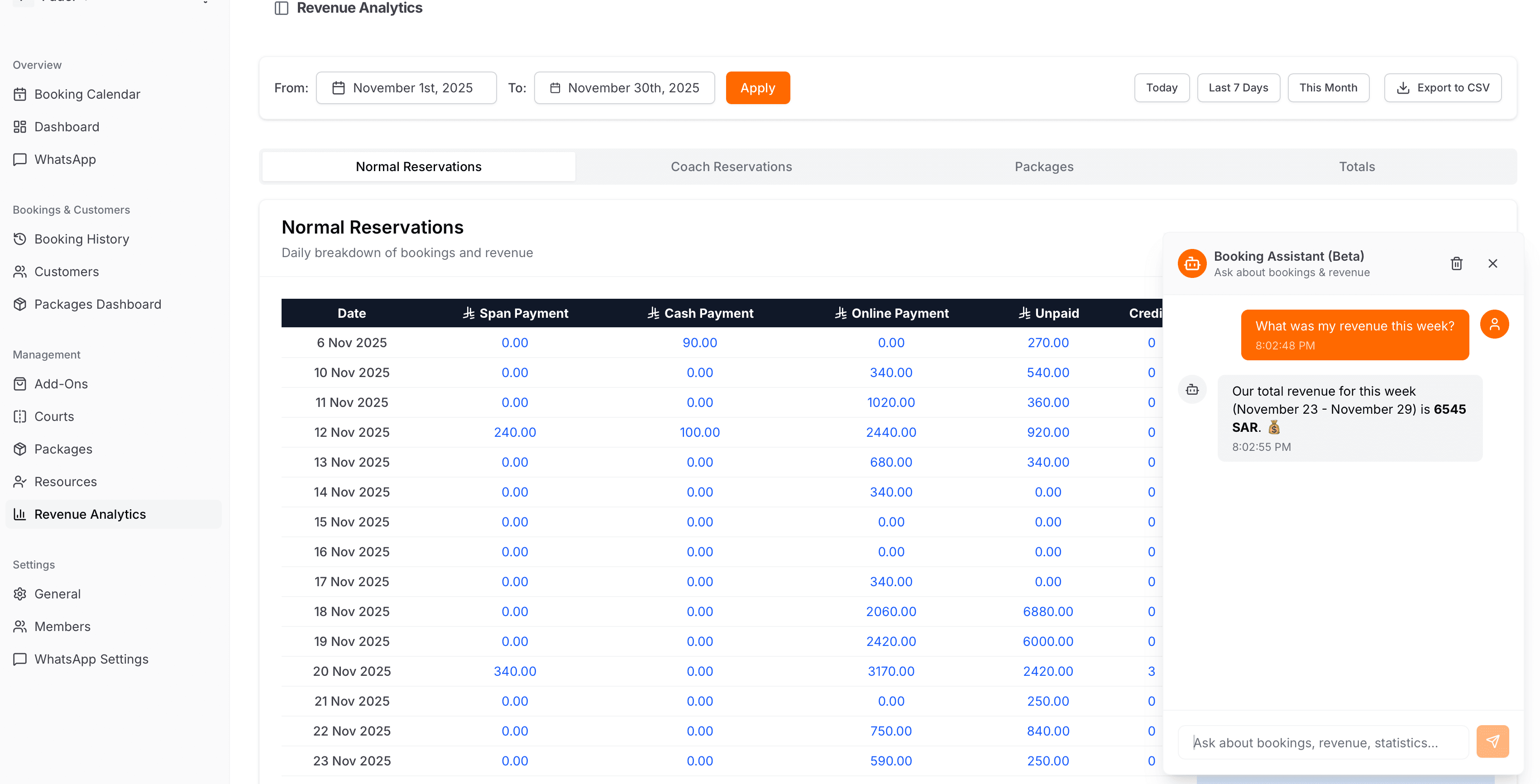
Task: Select the Revenue Analytics chart icon
Action: click(20, 514)
